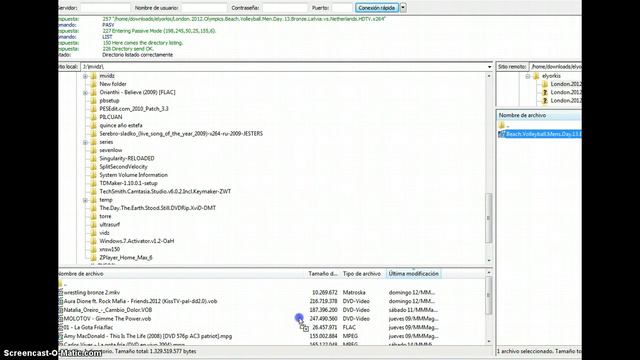This screenshot has height=360, width=640.
Task: Select the vidz folder icon
Action: tap(93, 233)
